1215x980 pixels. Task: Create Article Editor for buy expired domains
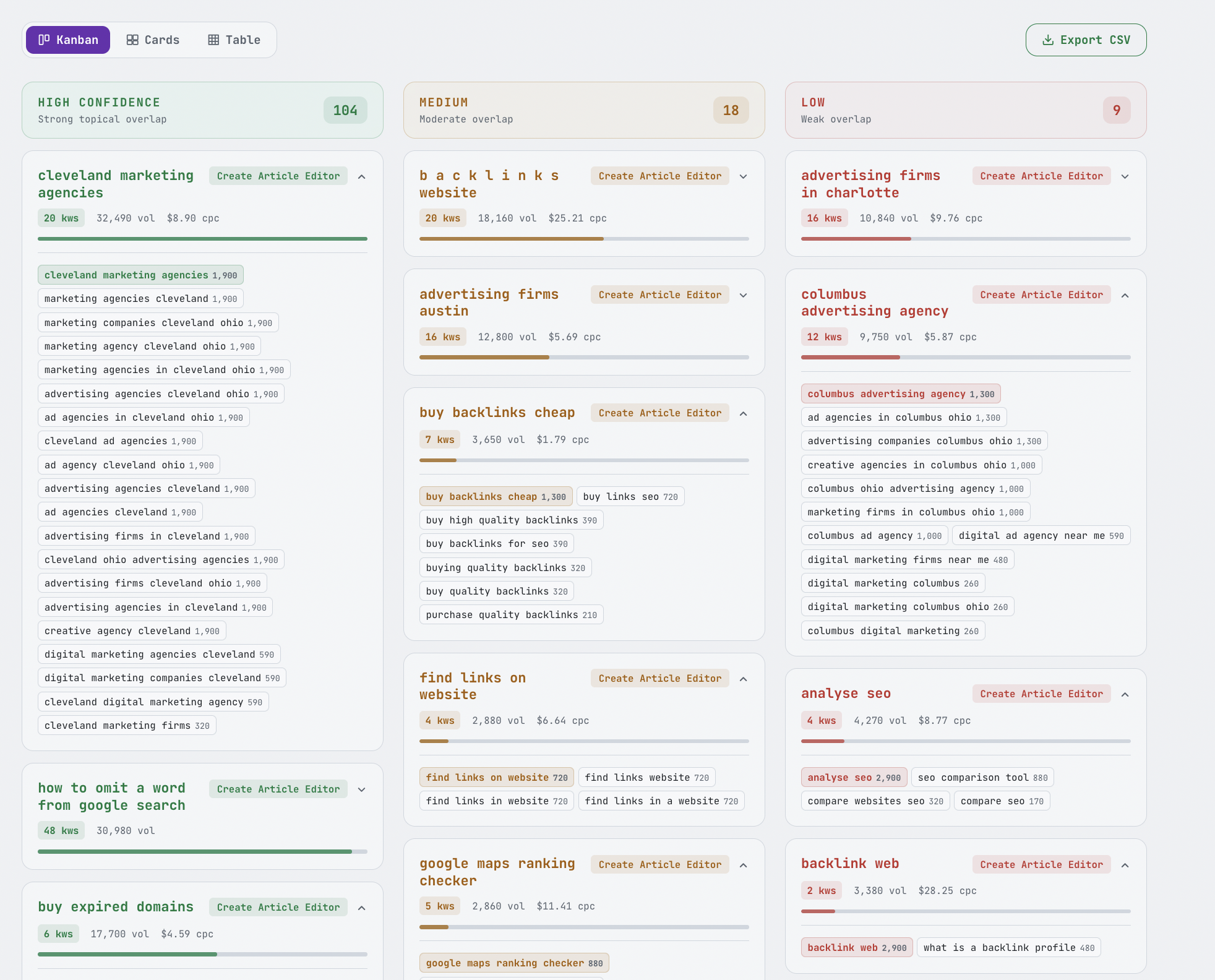point(278,907)
